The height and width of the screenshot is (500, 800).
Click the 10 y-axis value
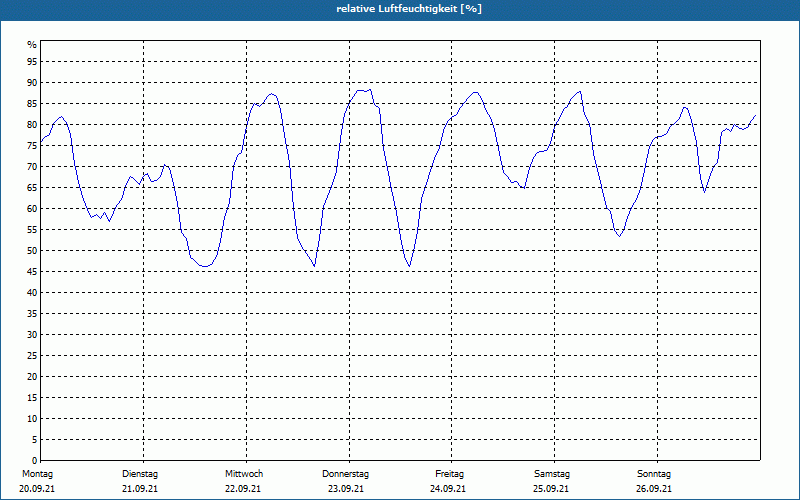pos(32,419)
